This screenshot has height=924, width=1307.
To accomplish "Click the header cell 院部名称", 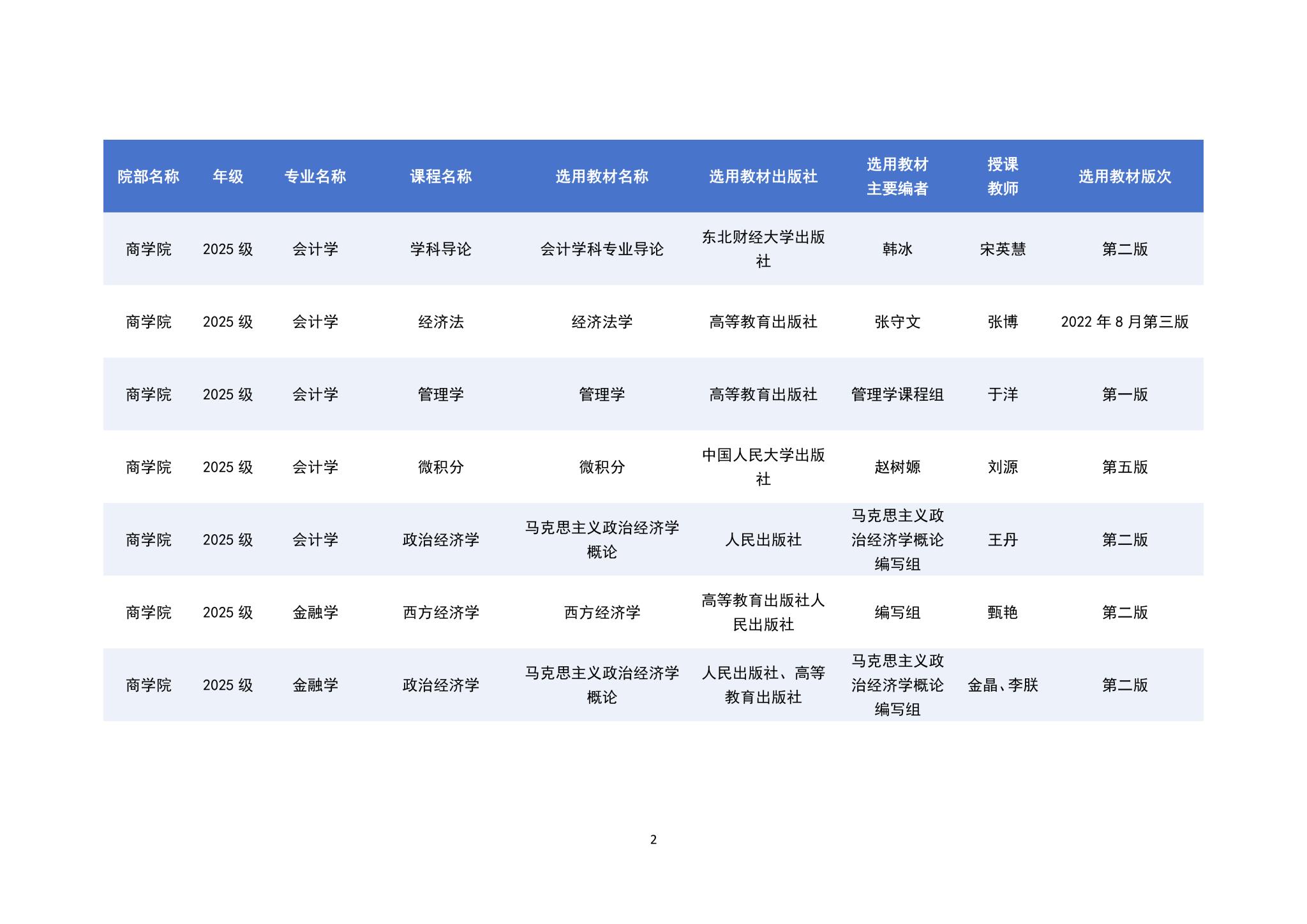I will pos(148,177).
